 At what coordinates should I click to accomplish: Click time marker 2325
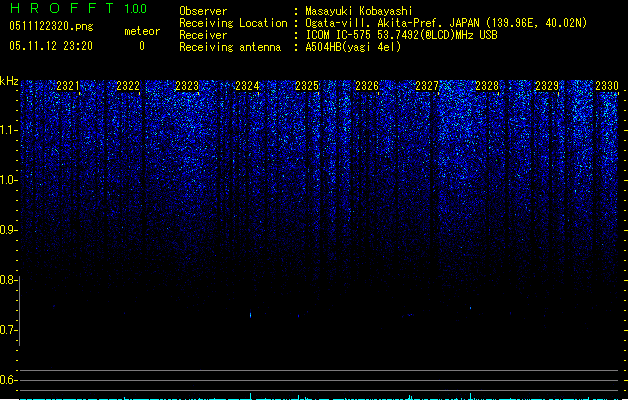coord(307,86)
